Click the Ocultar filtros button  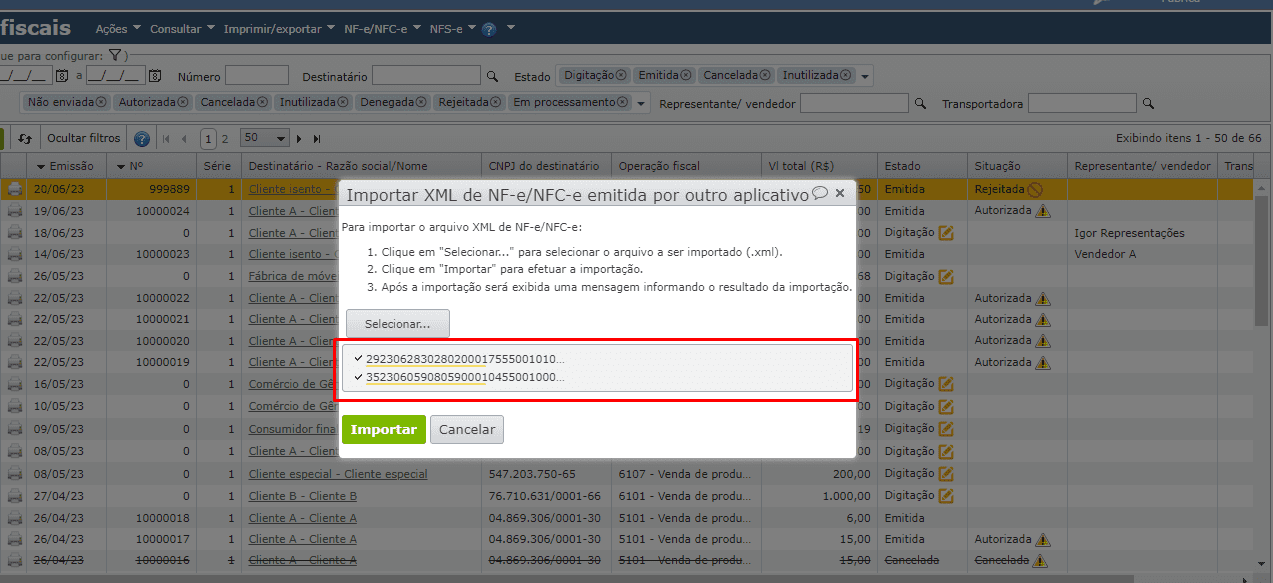click(84, 138)
